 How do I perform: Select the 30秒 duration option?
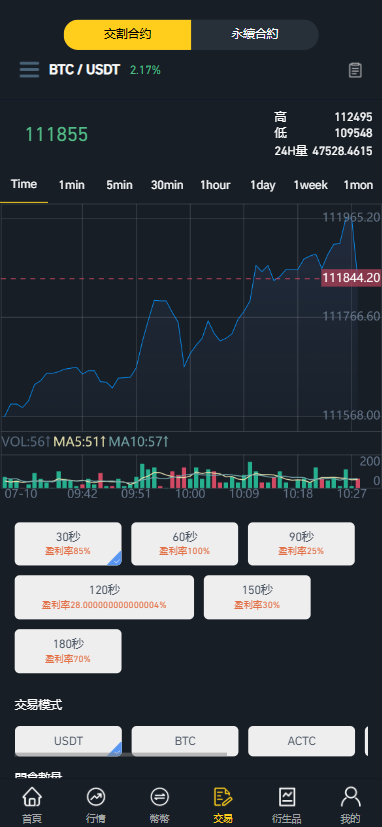(x=68, y=544)
